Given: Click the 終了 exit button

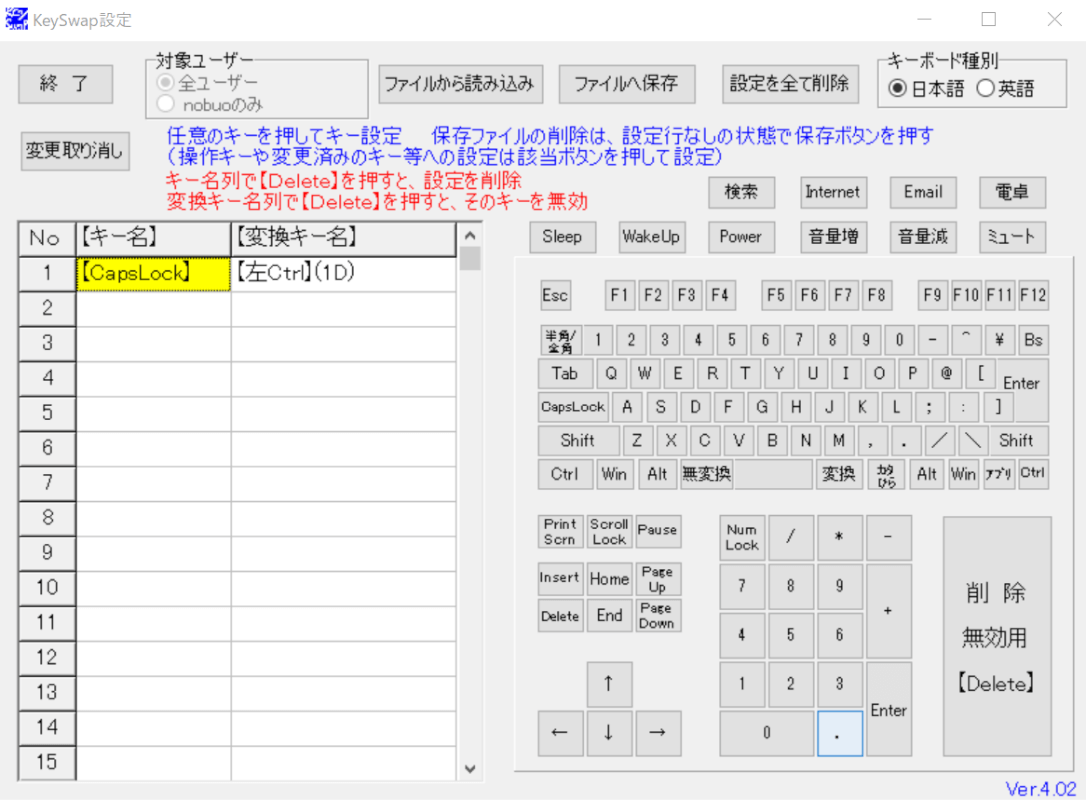Looking at the screenshot, I should 65,84.
